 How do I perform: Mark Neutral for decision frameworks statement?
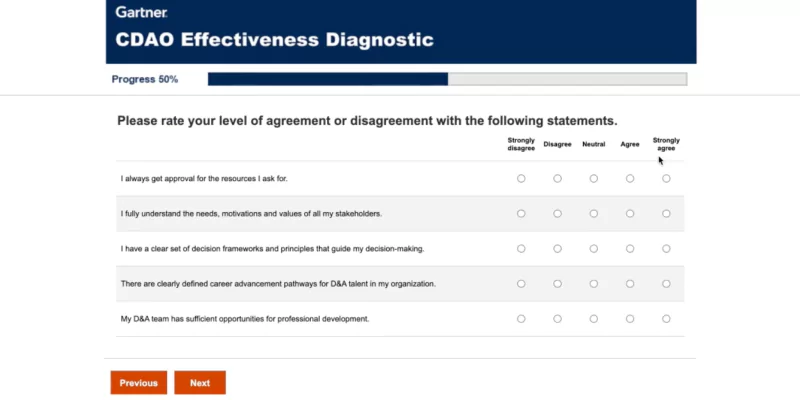click(x=594, y=249)
